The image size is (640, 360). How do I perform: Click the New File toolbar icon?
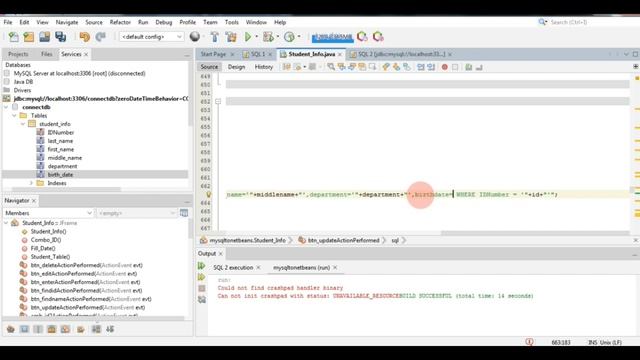[13, 37]
